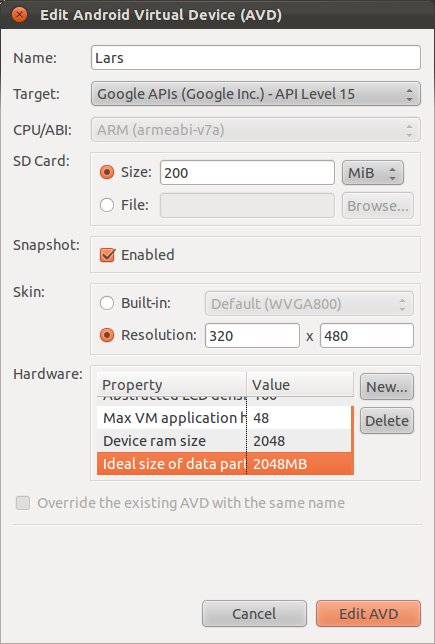
Task: Click the New... hardware button
Action: click(387, 386)
